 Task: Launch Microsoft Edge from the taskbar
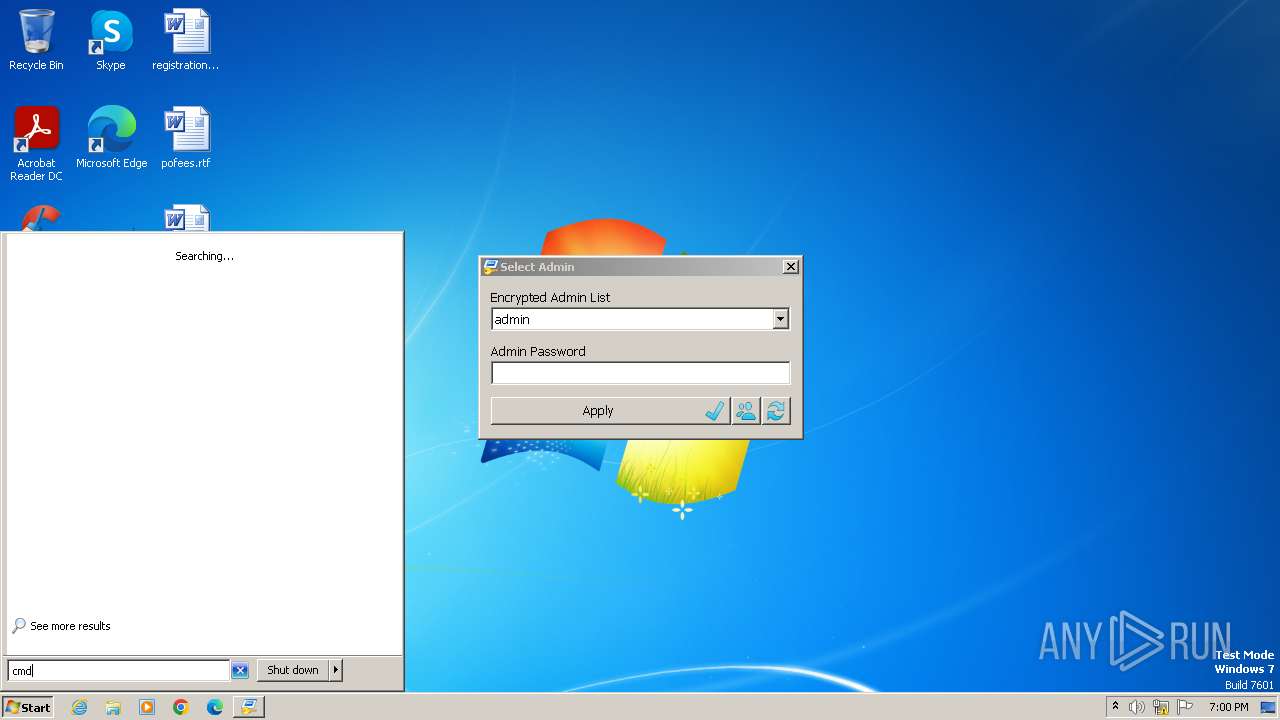[x=215, y=707]
